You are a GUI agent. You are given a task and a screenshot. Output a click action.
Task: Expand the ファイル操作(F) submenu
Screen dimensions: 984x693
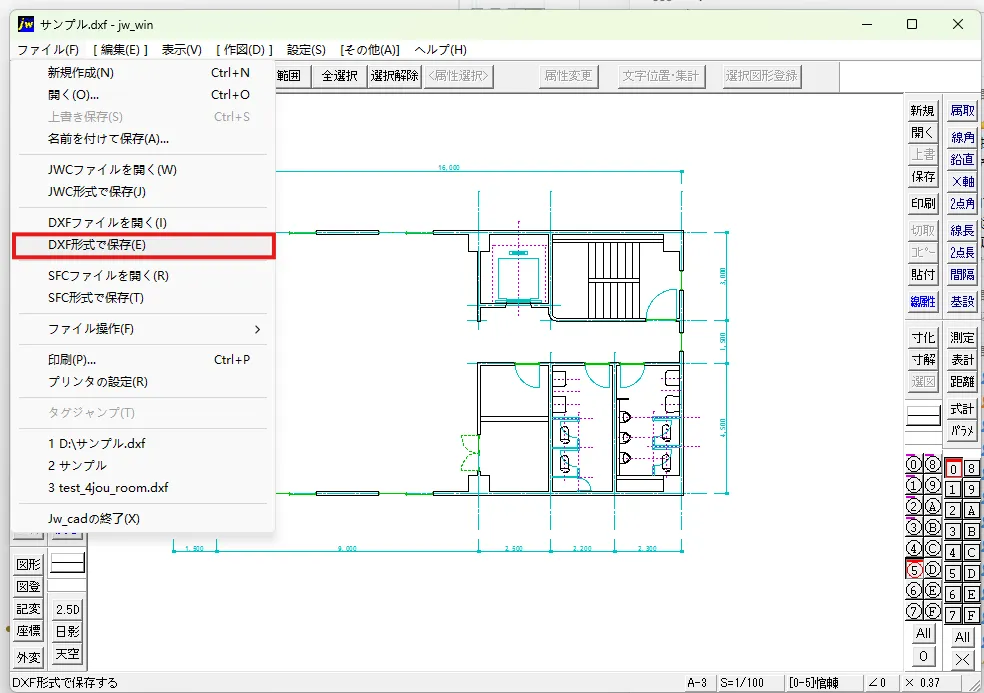point(142,329)
